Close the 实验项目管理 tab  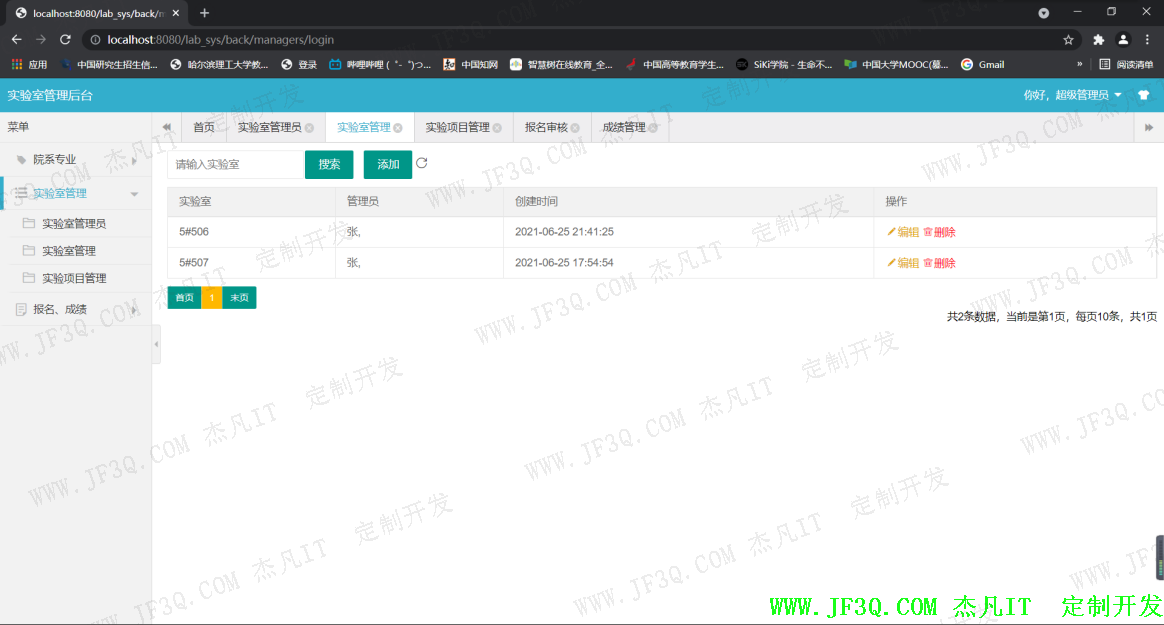pyautogui.click(x=498, y=128)
